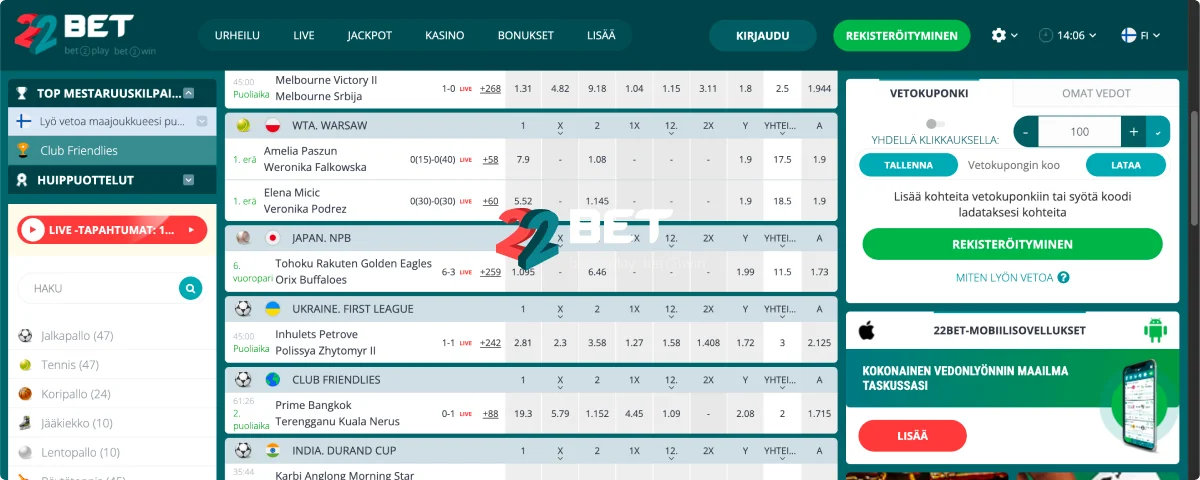Open the Miten lyön vetoa link

pos(1005,277)
